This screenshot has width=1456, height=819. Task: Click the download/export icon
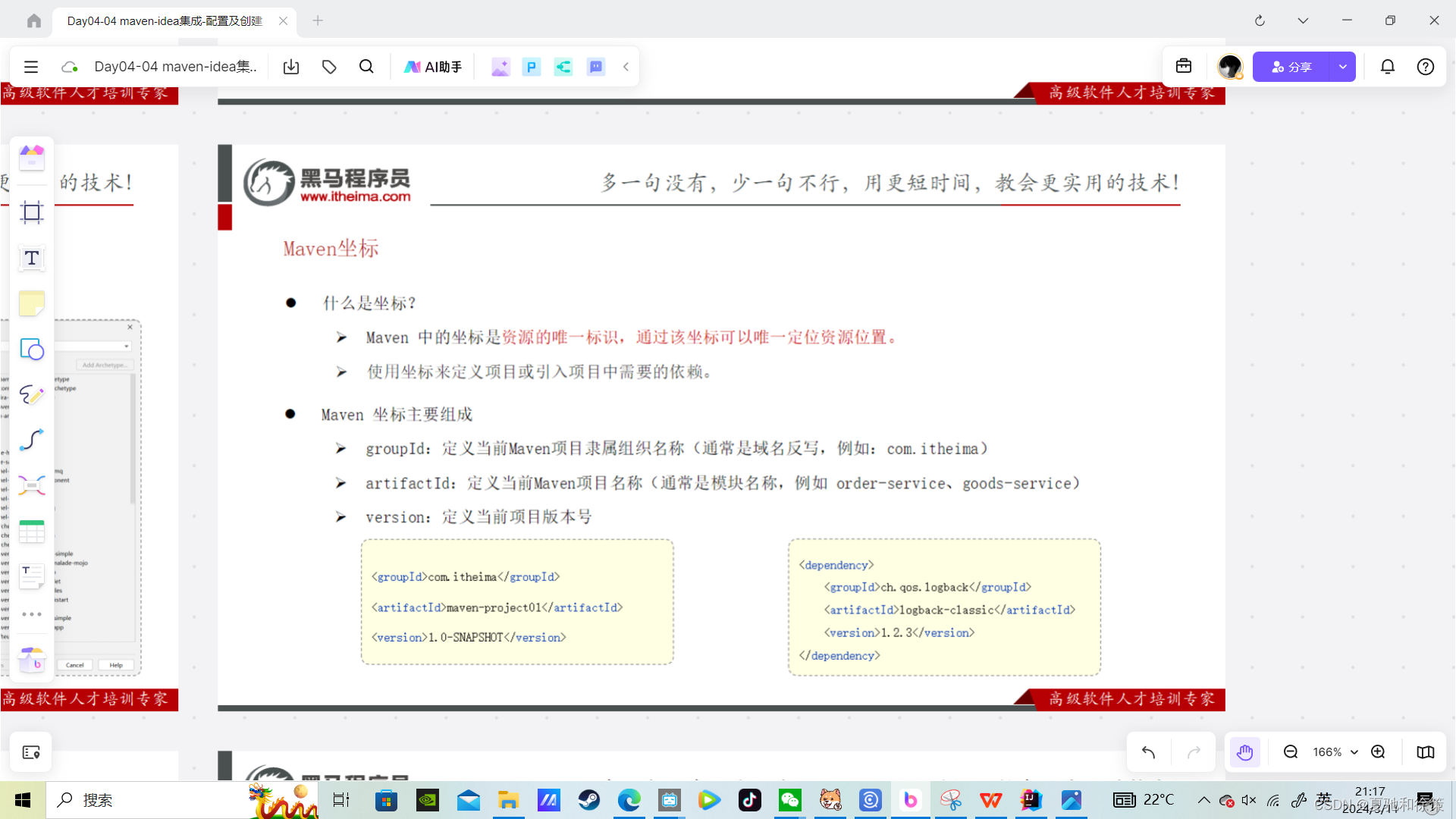tap(291, 67)
